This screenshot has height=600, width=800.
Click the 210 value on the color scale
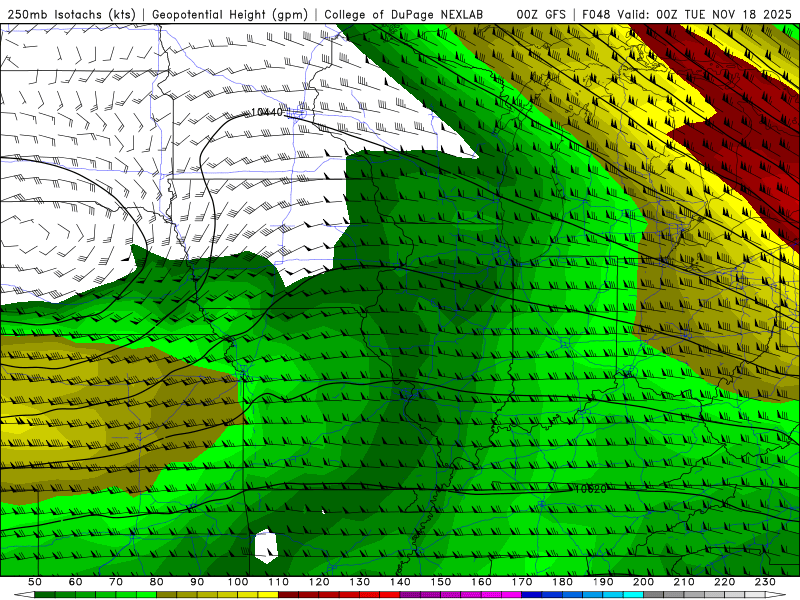[684, 582]
